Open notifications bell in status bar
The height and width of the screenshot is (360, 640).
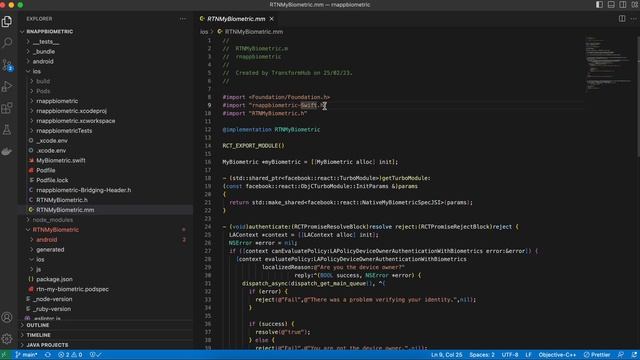pos(634,355)
